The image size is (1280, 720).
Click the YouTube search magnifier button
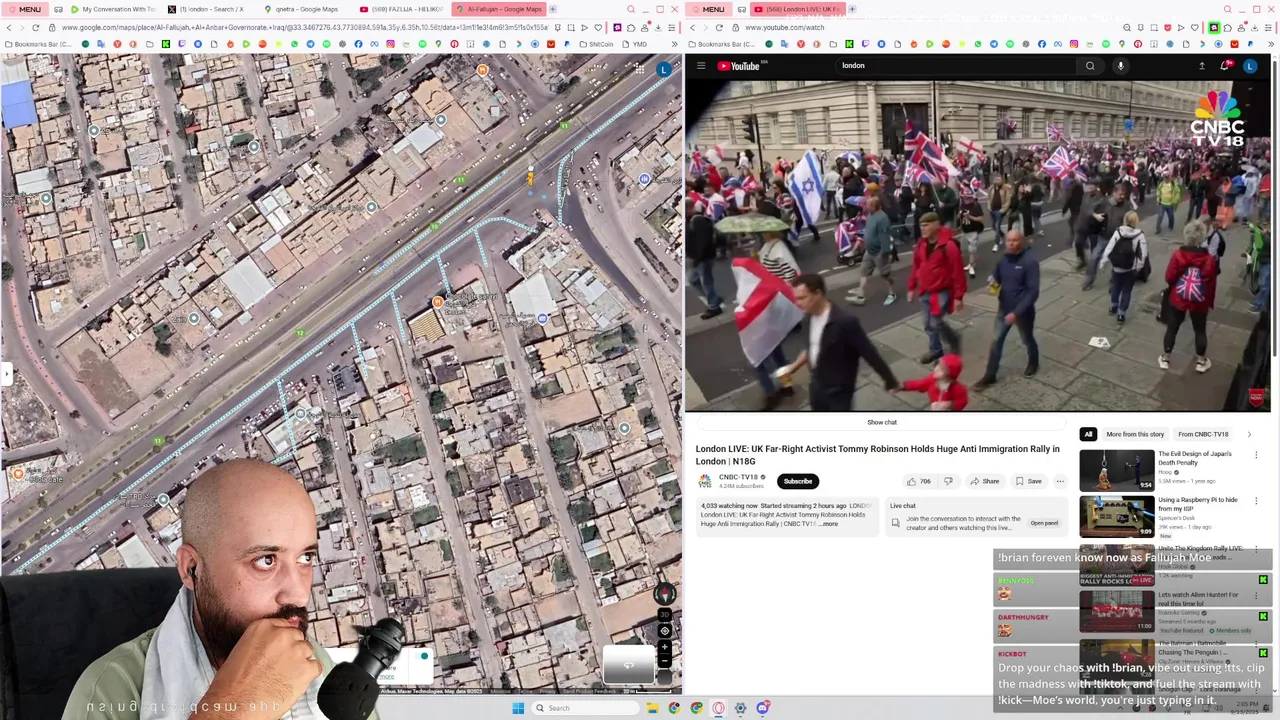coord(1090,66)
